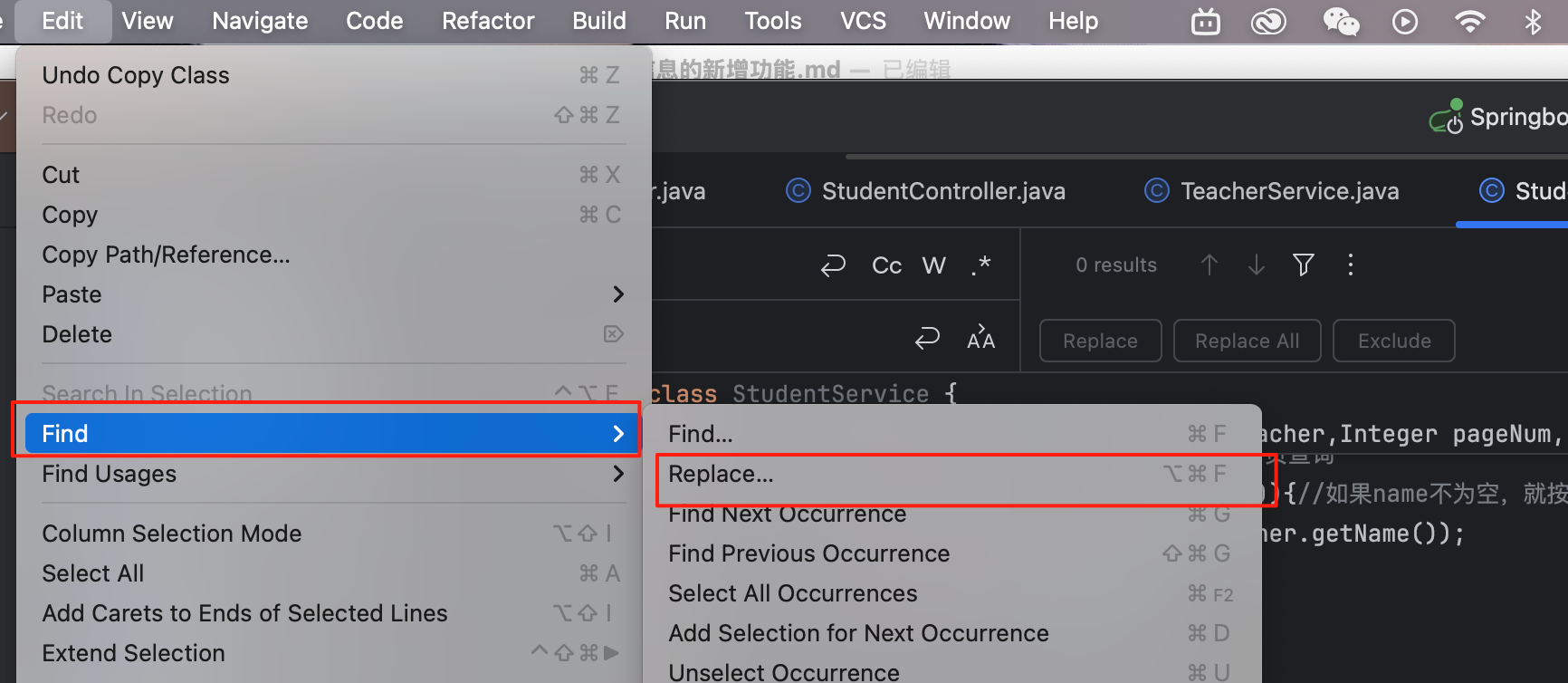This screenshot has height=683, width=1568.
Task: Open the find bar more options menu
Action: tap(1350, 265)
